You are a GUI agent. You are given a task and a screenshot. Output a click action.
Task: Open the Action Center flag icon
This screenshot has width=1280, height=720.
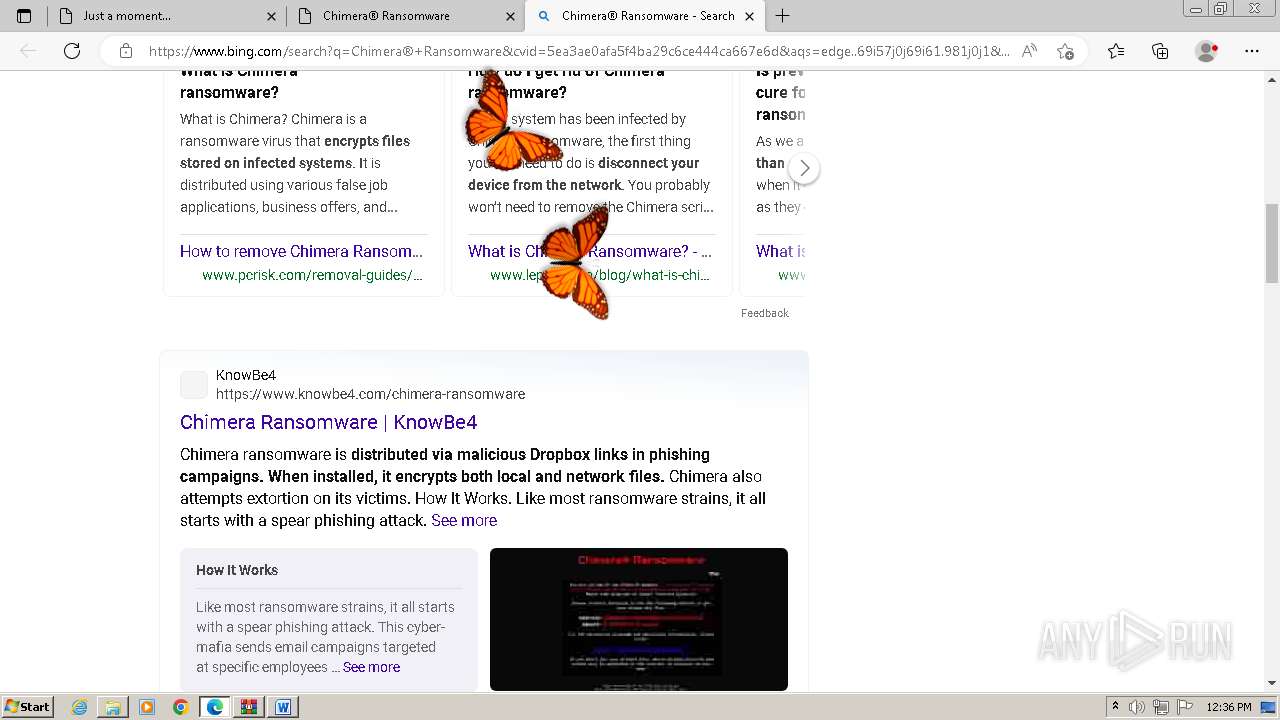pyautogui.click(x=1184, y=707)
